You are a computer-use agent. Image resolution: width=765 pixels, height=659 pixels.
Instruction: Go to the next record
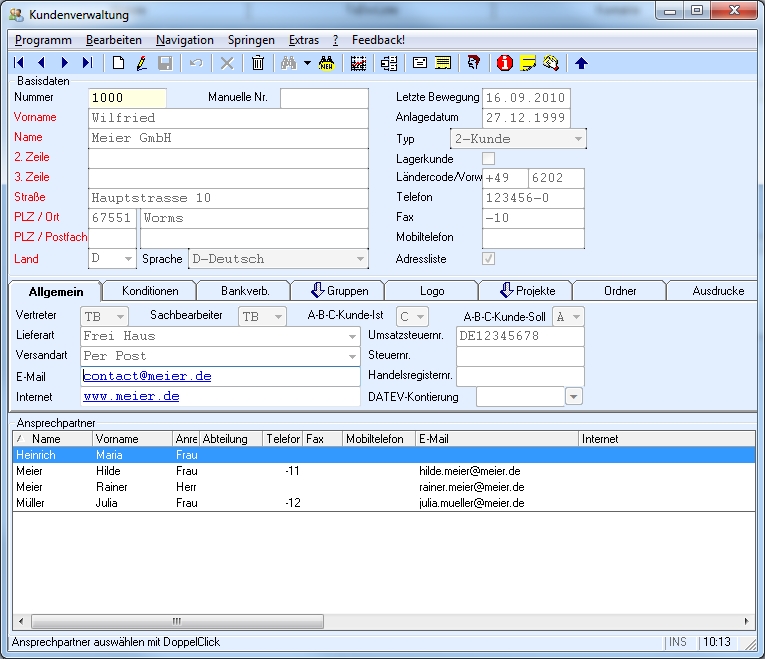pos(65,63)
